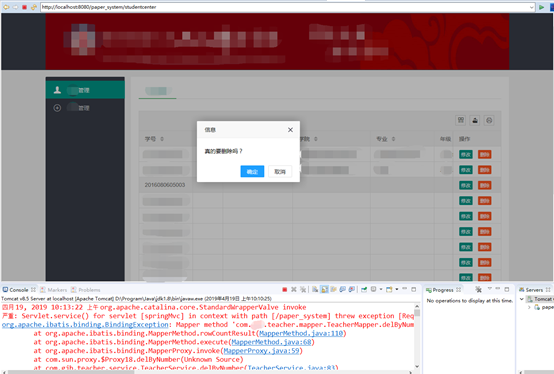The image size is (554, 374).
Task: Minimize the Console view
Action: point(405,289)
